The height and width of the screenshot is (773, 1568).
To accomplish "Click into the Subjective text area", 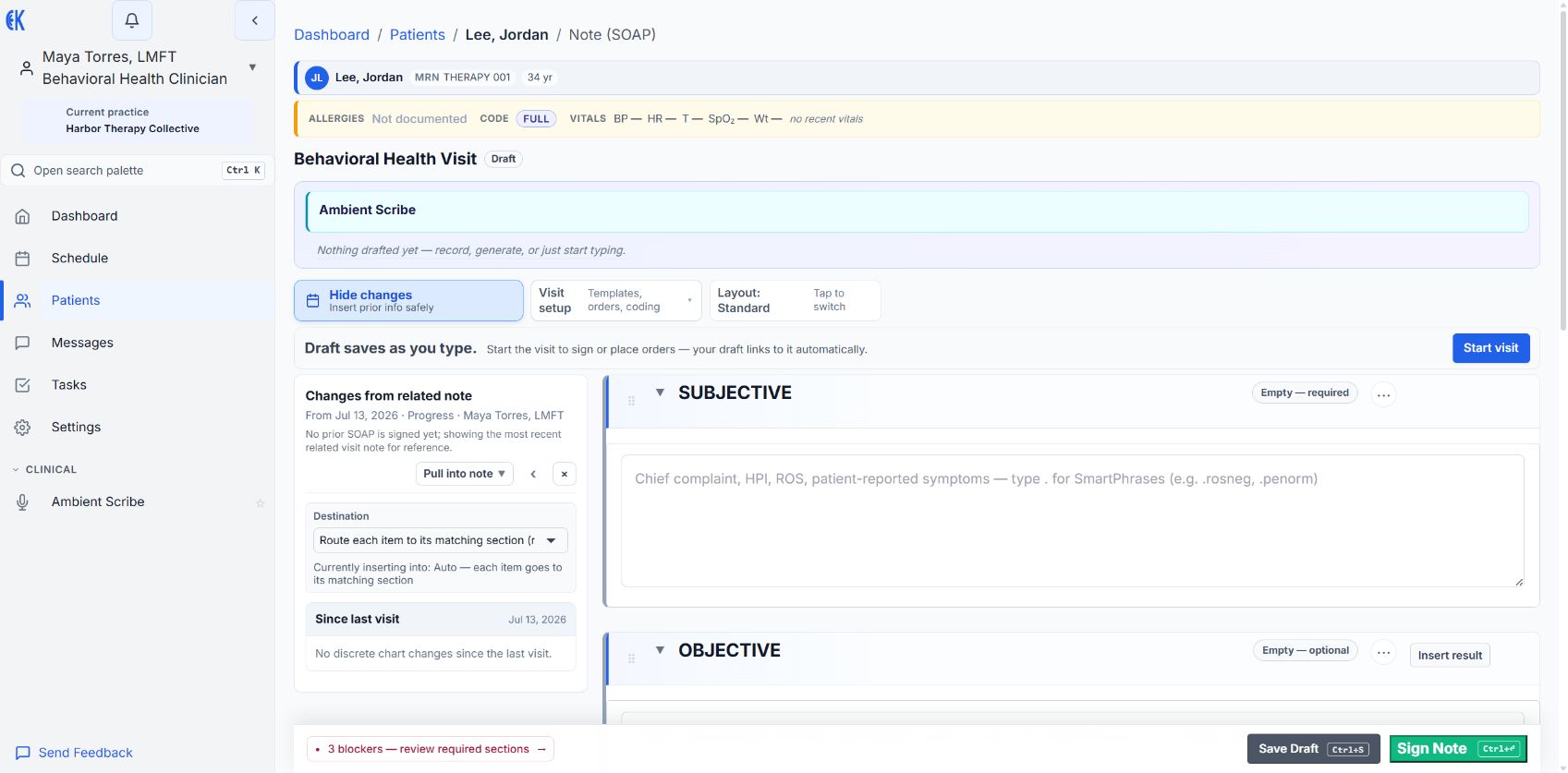I will click(x=1072, y=521).
